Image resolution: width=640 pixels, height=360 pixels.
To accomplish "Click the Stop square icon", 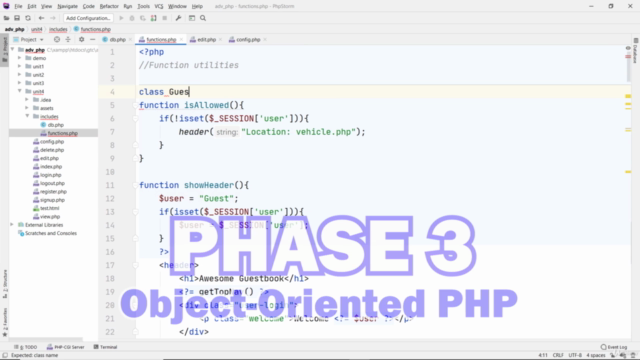I will click(164, 18).
